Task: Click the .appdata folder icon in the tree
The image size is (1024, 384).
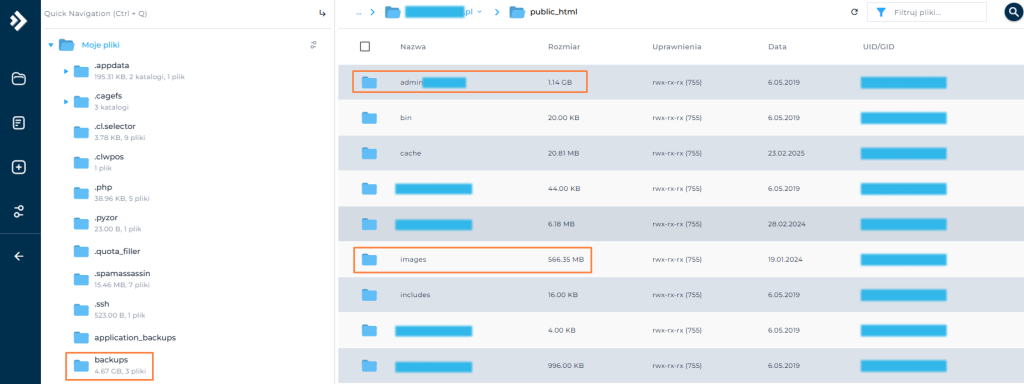Action: click(x=81, y=71)
